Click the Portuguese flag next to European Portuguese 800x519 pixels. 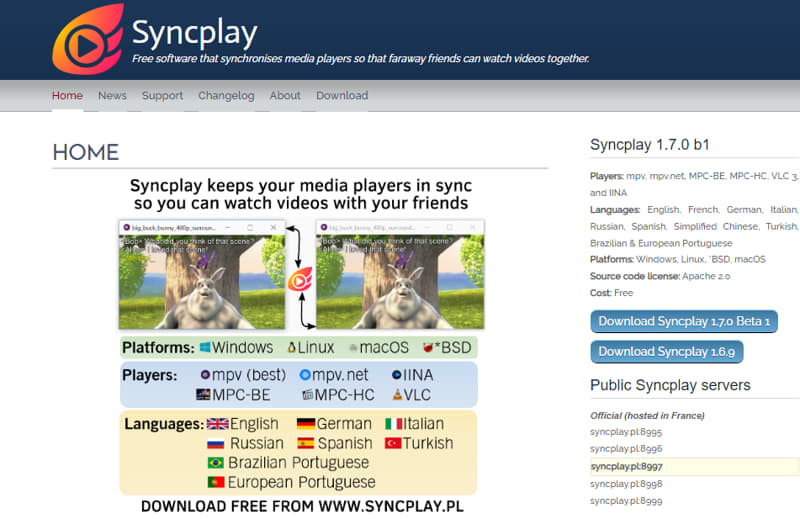tap(216, 482)
